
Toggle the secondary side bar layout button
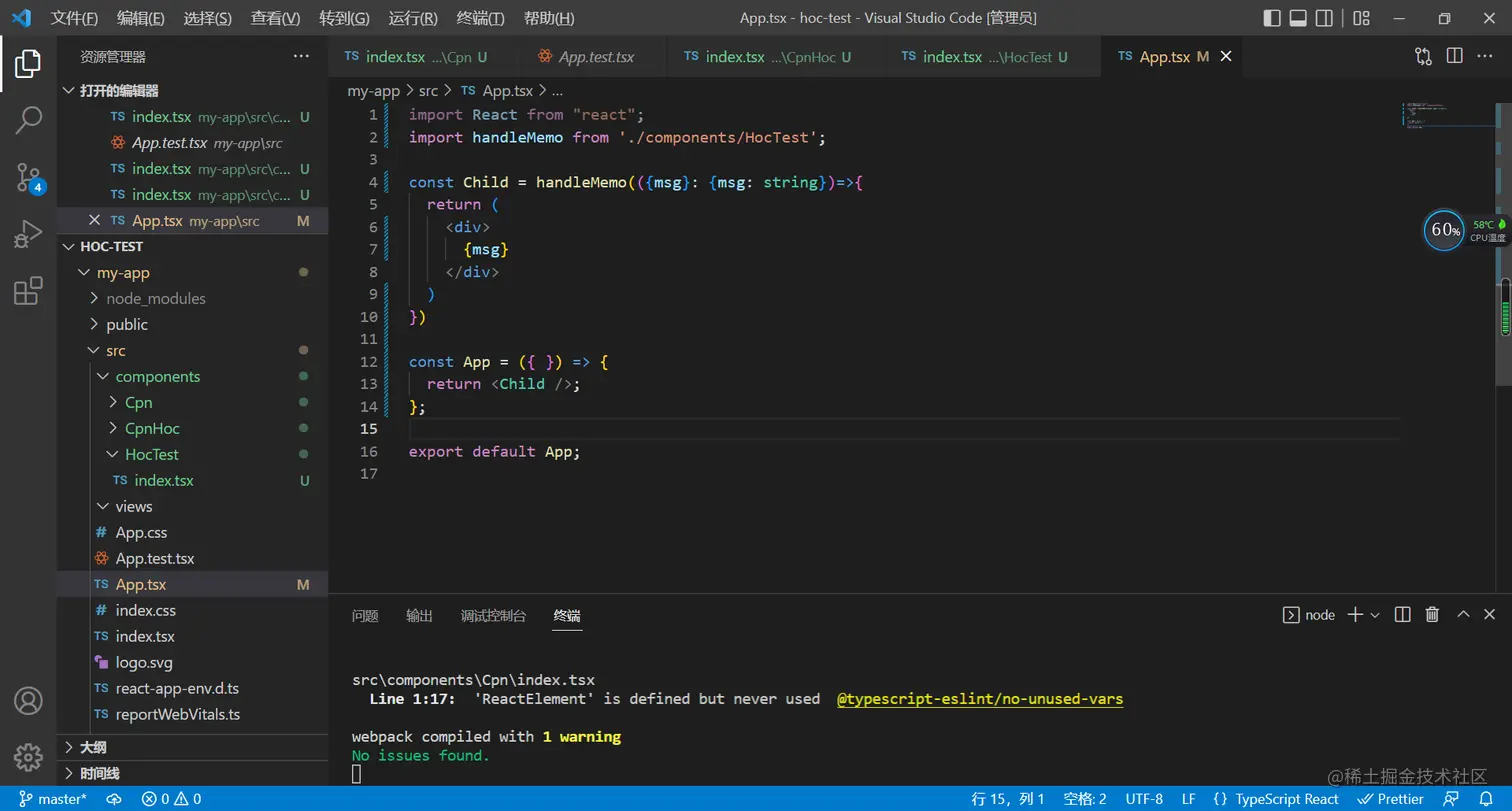pyautogui.click(x=1324, y=18)
